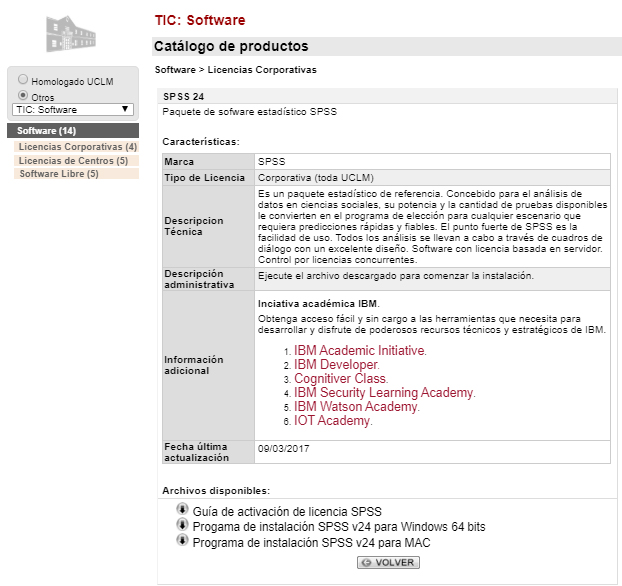
Task: Click the Software breadcrumb
Action: [175, 70]
